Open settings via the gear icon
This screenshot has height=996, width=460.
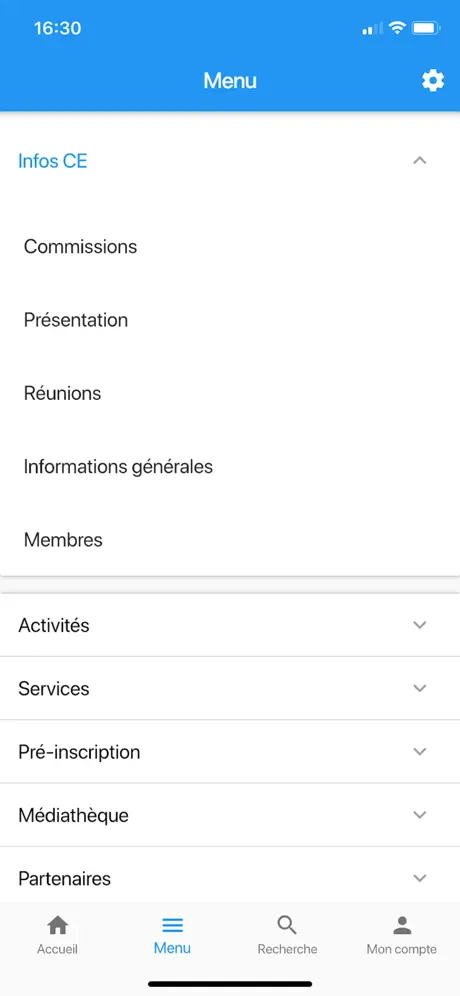point(433,81)
